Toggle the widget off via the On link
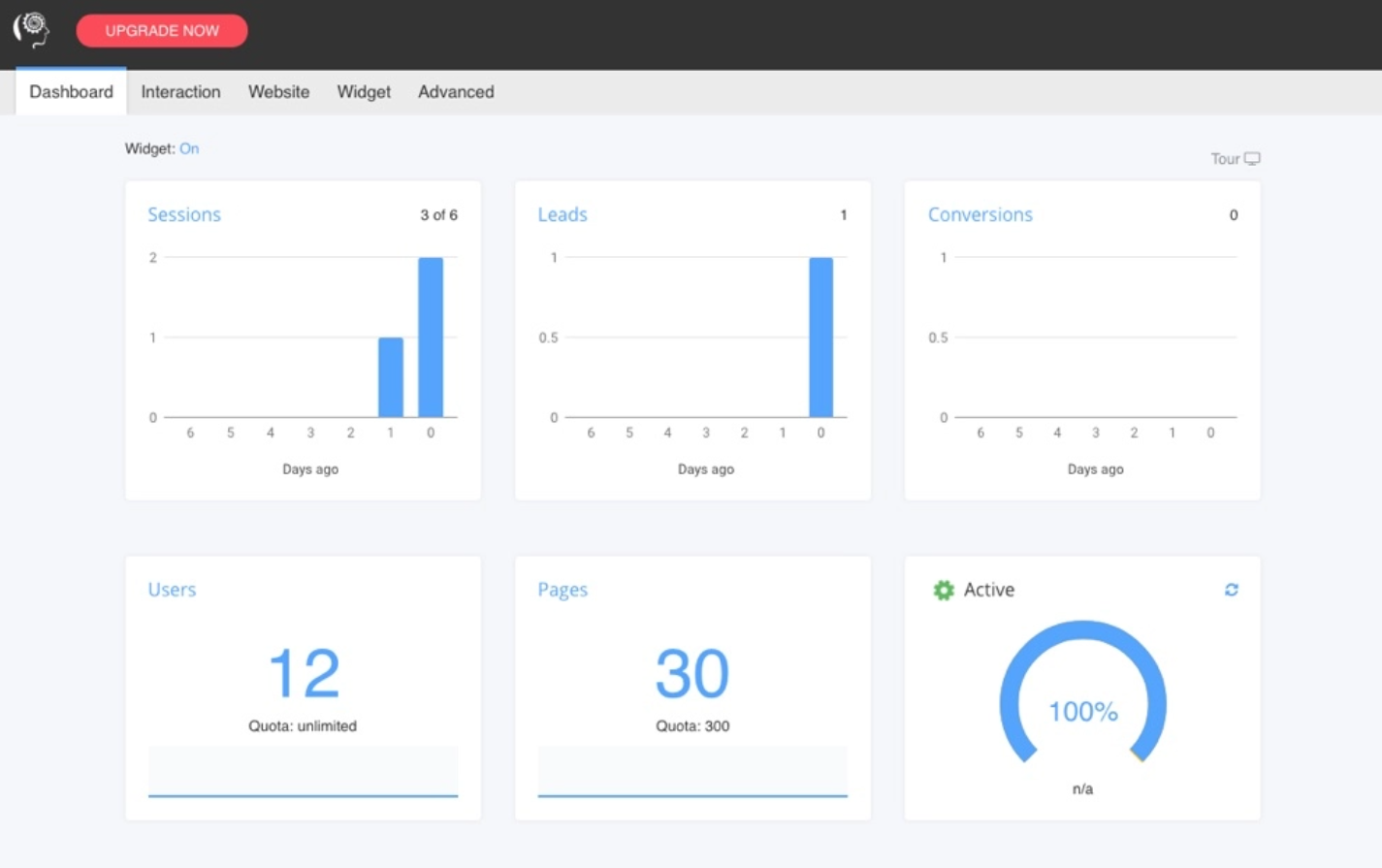 [189, 148]
